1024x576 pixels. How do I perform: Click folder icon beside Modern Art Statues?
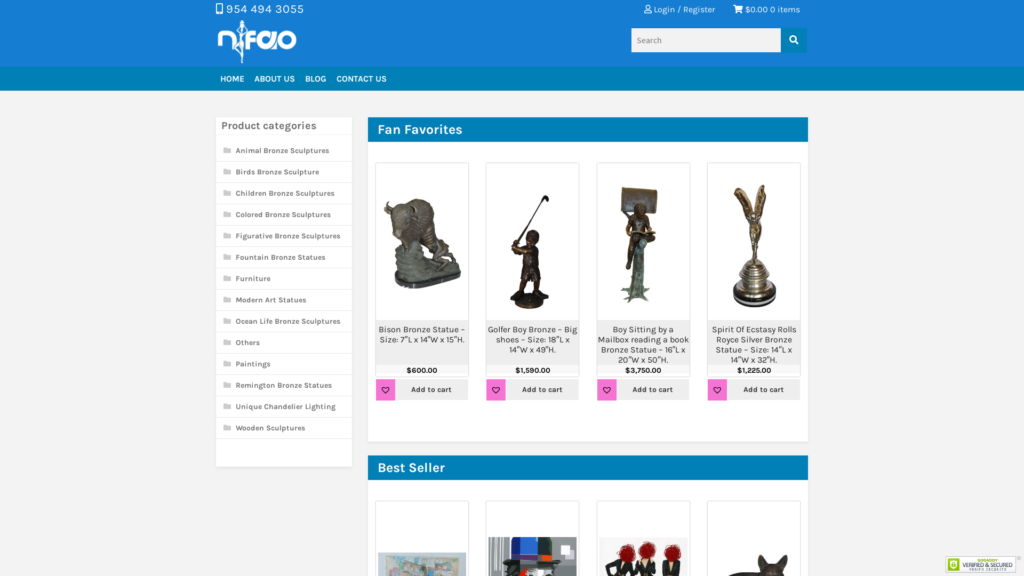coord(227,300)
